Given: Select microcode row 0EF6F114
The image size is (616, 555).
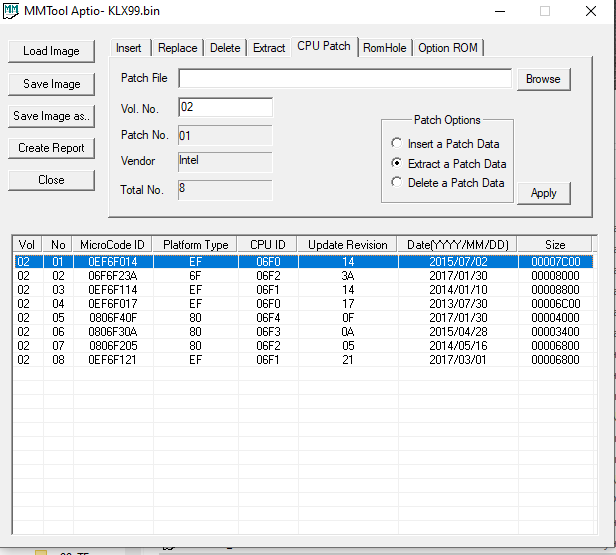Looking at the screenshot, I should pyautogui.click(x=303, y=290).
